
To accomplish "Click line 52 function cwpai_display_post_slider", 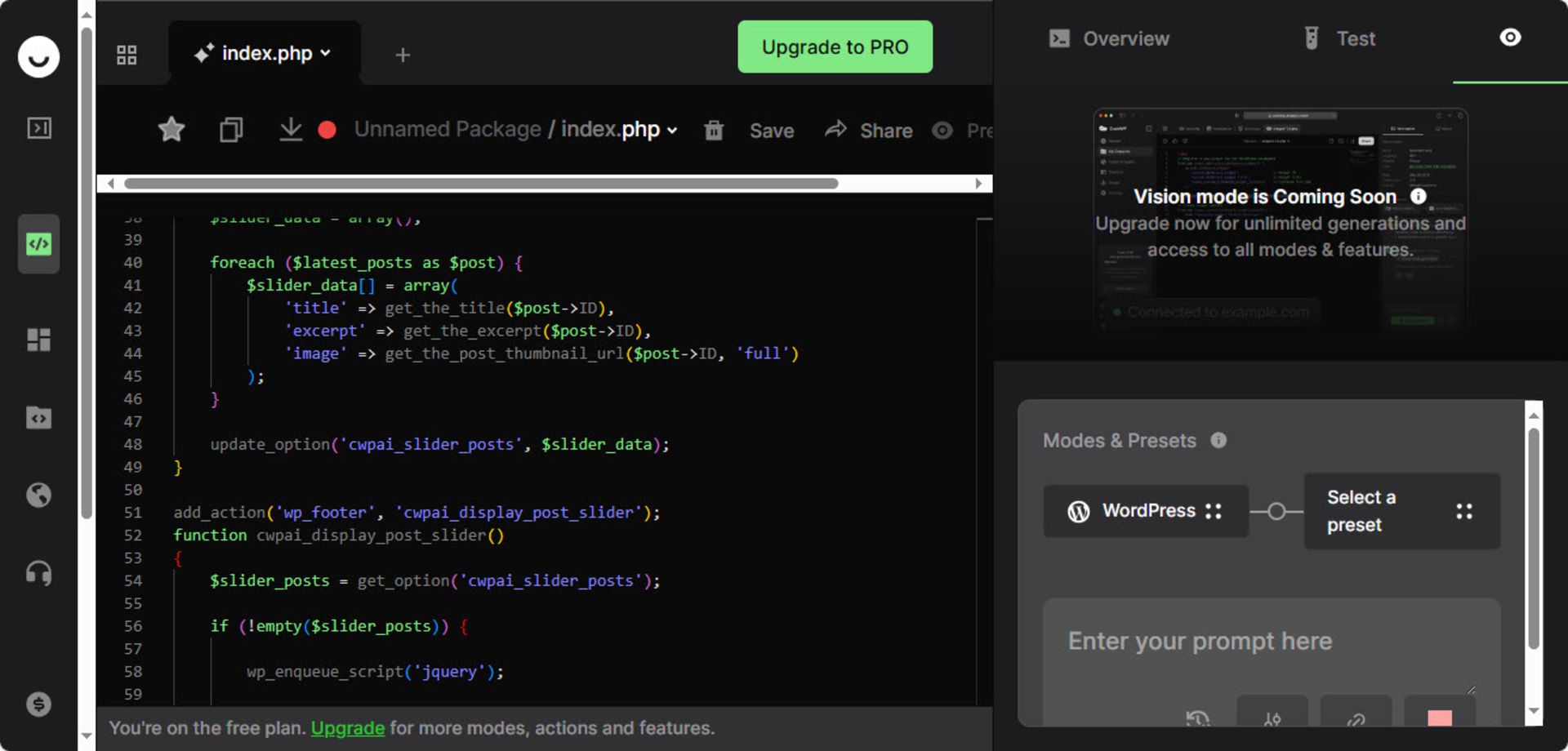I will 339,535.
